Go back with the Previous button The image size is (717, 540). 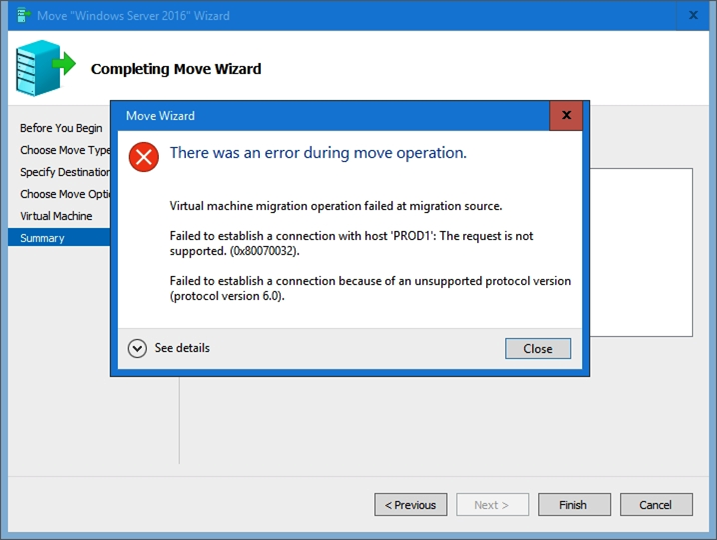(411, 505)
